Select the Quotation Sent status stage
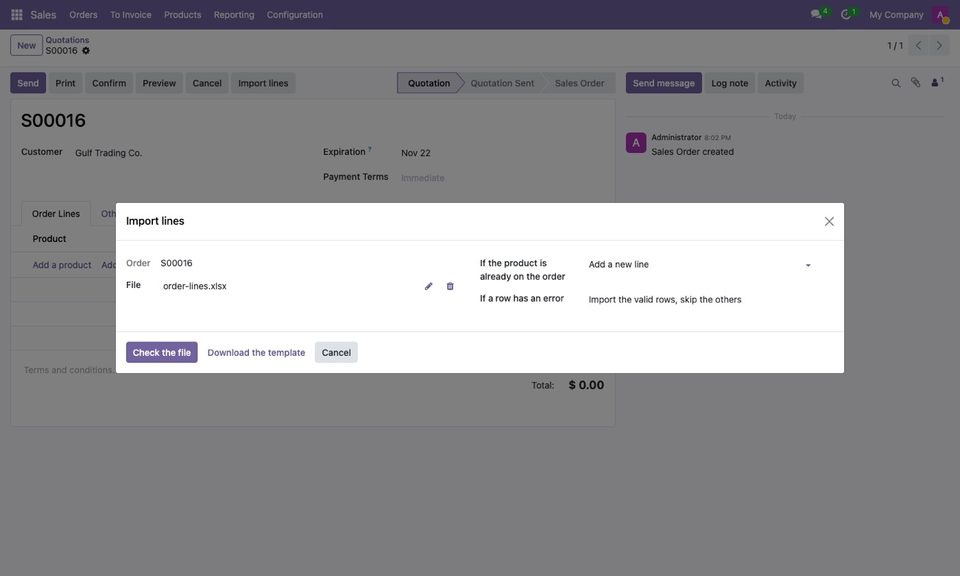Screen dimensions: 960x576 coord(502,83)
